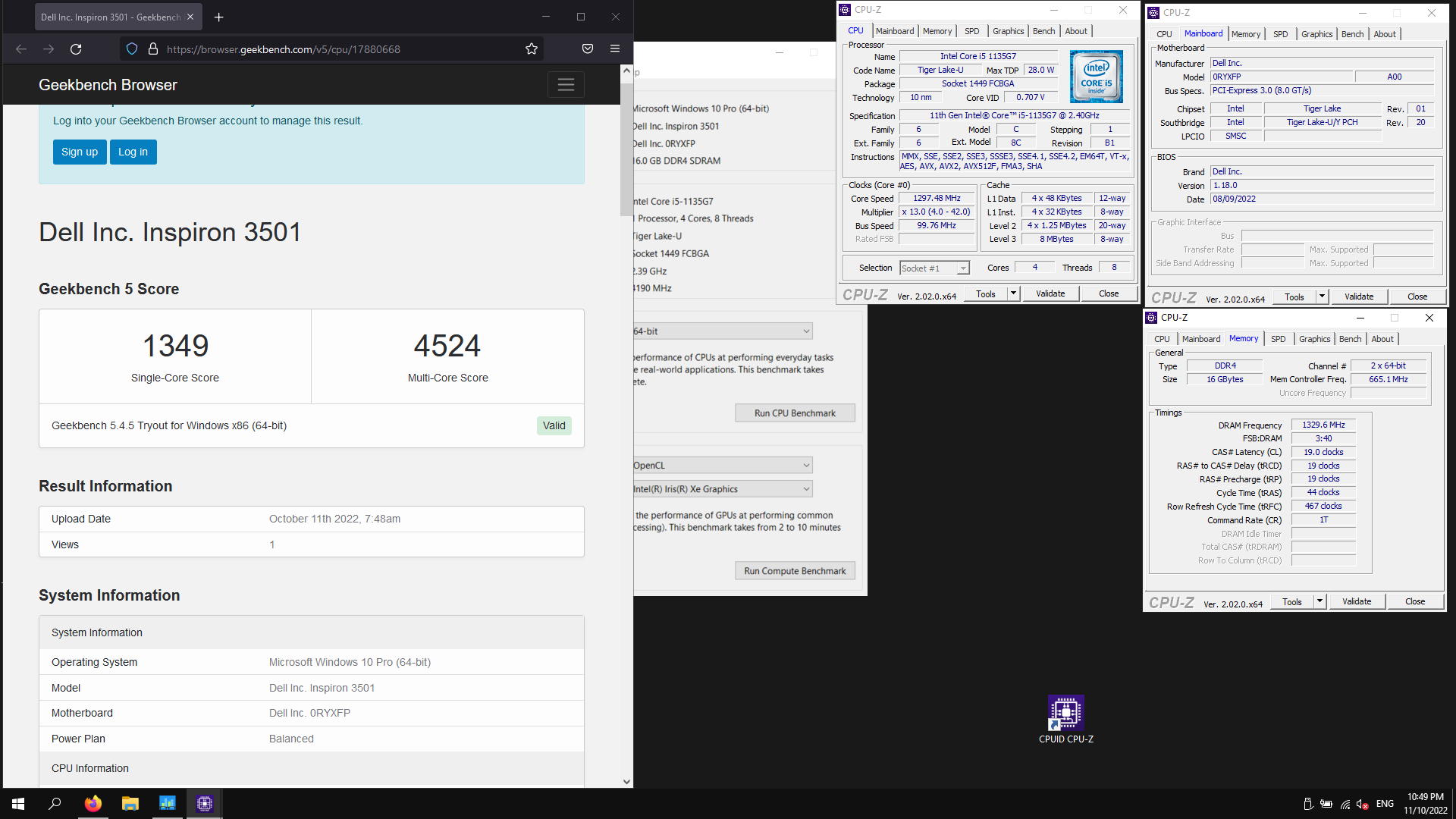Open Tools dropdown arrow in CPU-Z CPU window
Viewport: 1456px width, 819px height.
coord(1013,294)
